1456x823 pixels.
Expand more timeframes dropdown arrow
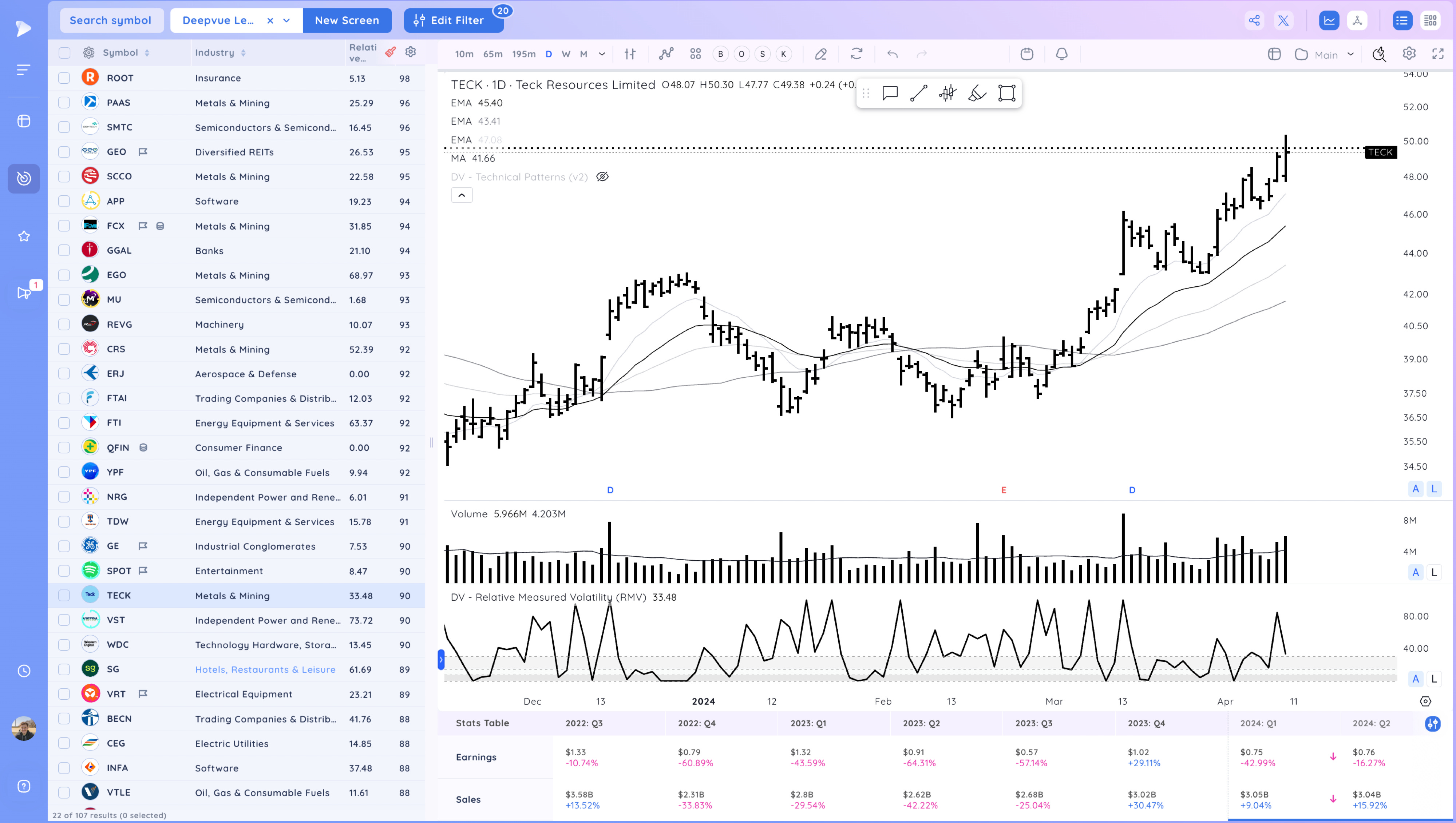(x=602, y=54)
